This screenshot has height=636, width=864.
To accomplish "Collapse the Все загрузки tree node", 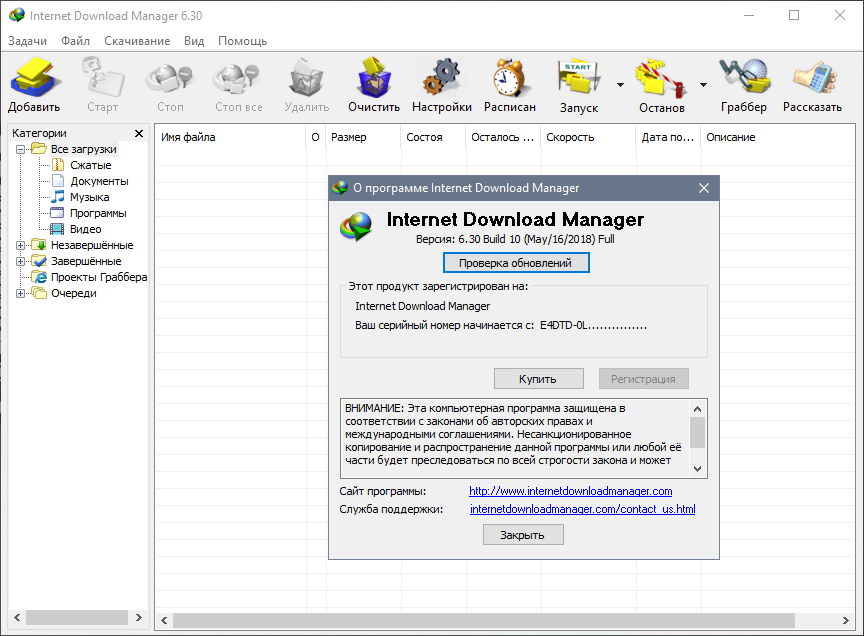I will click(x=20, y=149).
